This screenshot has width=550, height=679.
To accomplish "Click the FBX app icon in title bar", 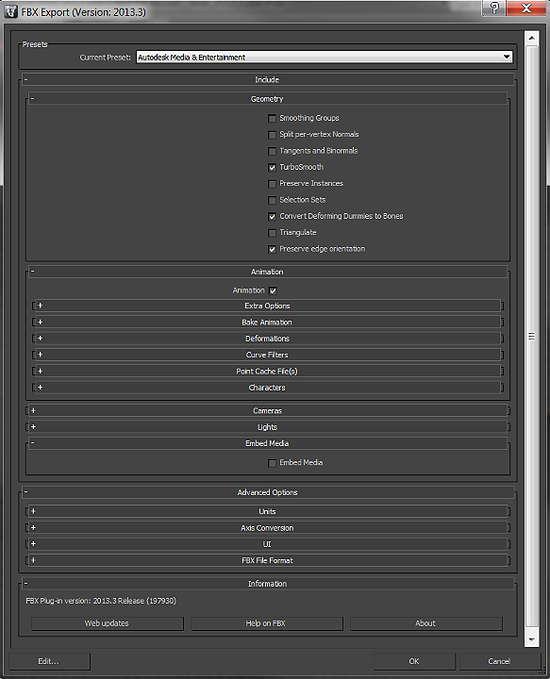I will [10, 11].
